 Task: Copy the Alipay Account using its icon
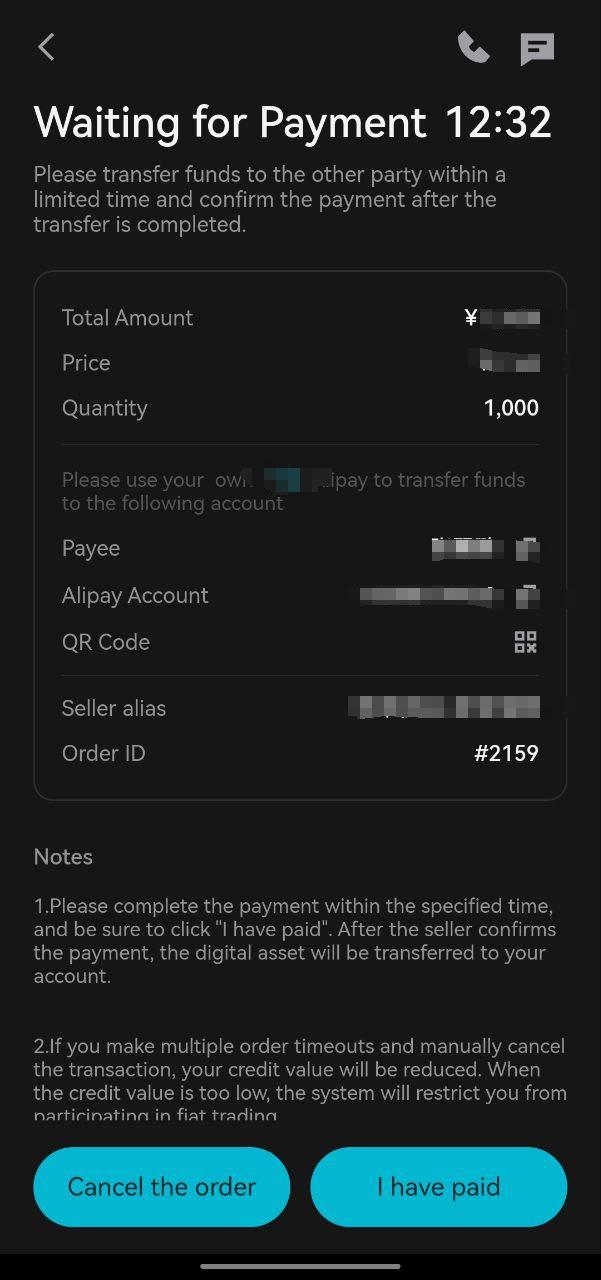528,596
